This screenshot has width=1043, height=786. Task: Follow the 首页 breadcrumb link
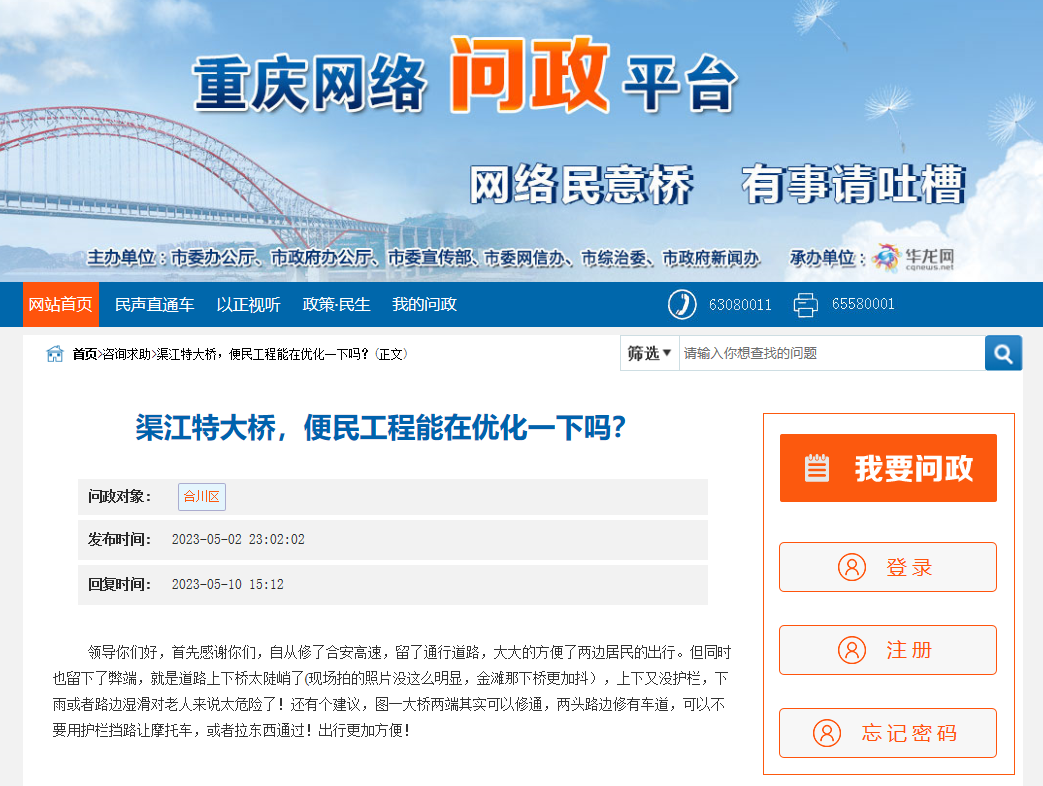point(85,354)
